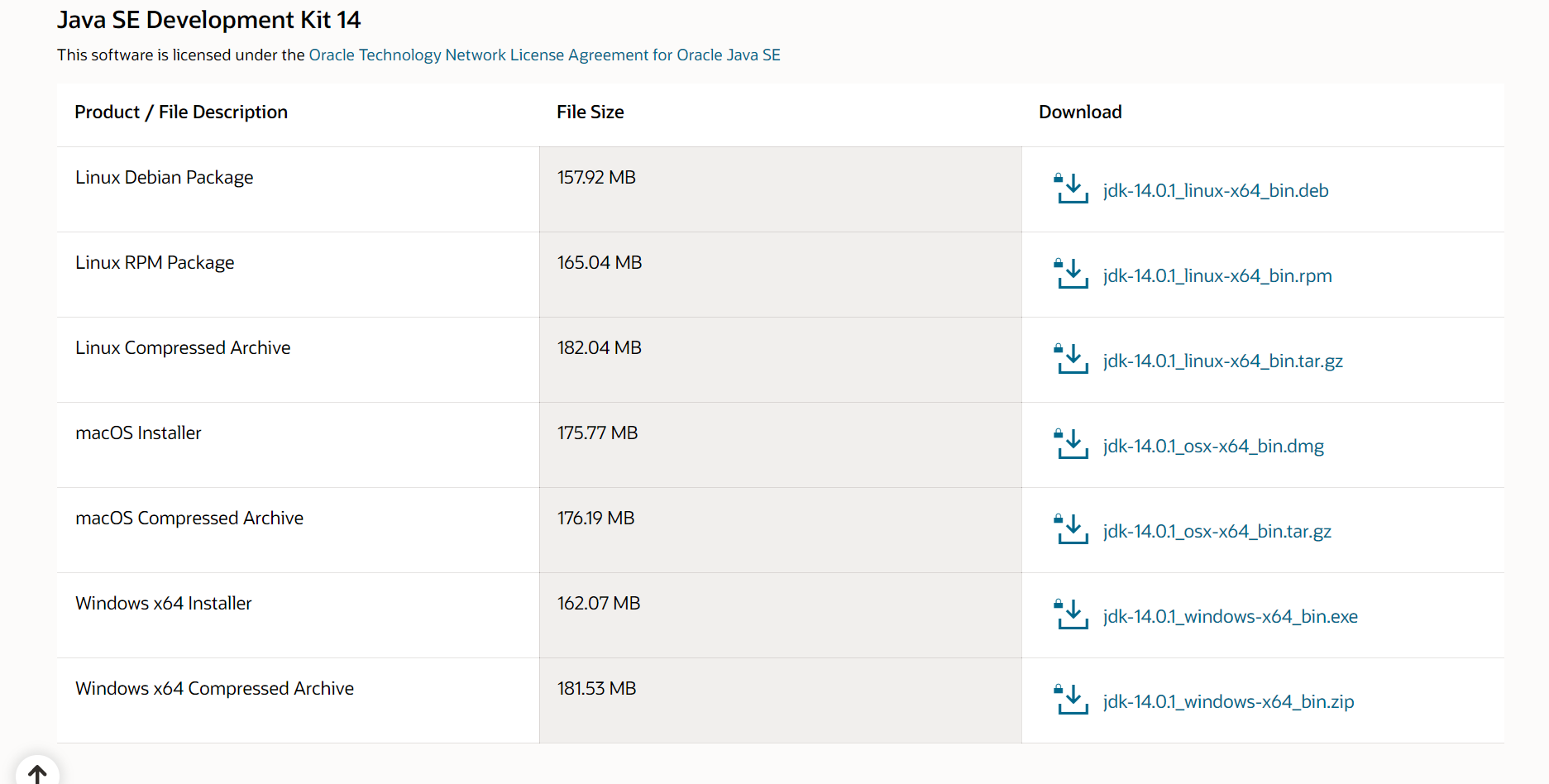Download jdk-14.0.1_linux-x64_bin.deb link
Image resolution: width=1549 pixels, height=784 pixels.
pyautogui.click(x=1216, y=190)
